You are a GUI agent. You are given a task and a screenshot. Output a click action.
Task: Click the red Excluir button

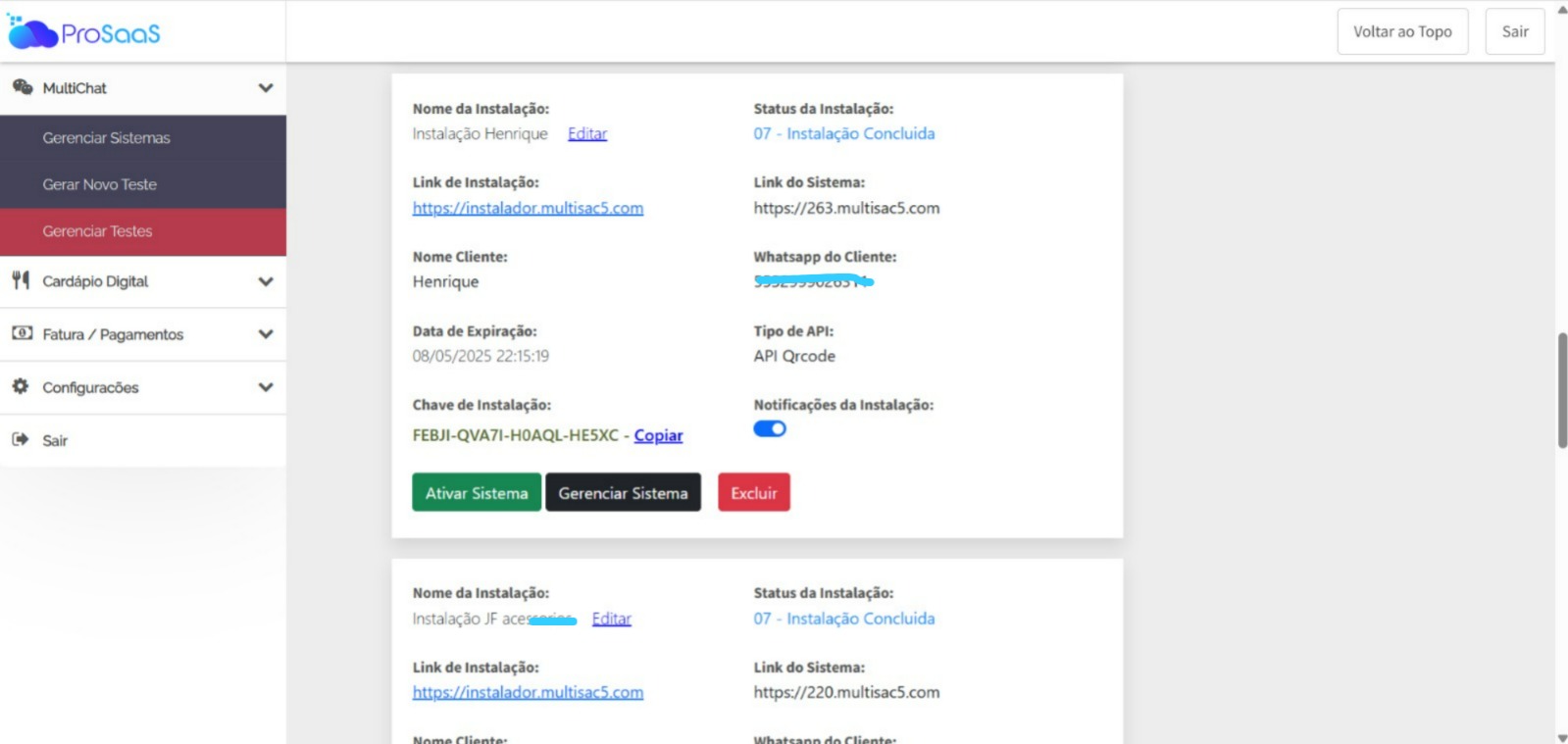[753, 493]
